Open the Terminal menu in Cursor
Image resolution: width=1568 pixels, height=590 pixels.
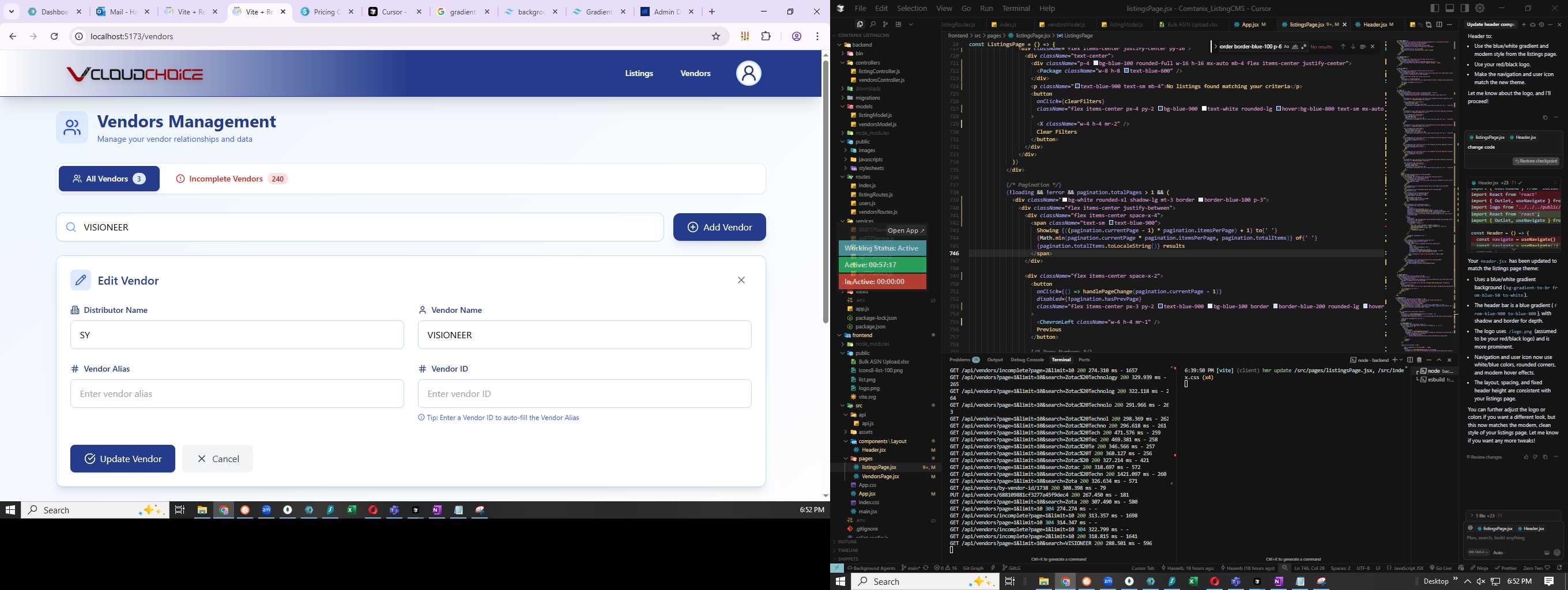[1016, 9]
